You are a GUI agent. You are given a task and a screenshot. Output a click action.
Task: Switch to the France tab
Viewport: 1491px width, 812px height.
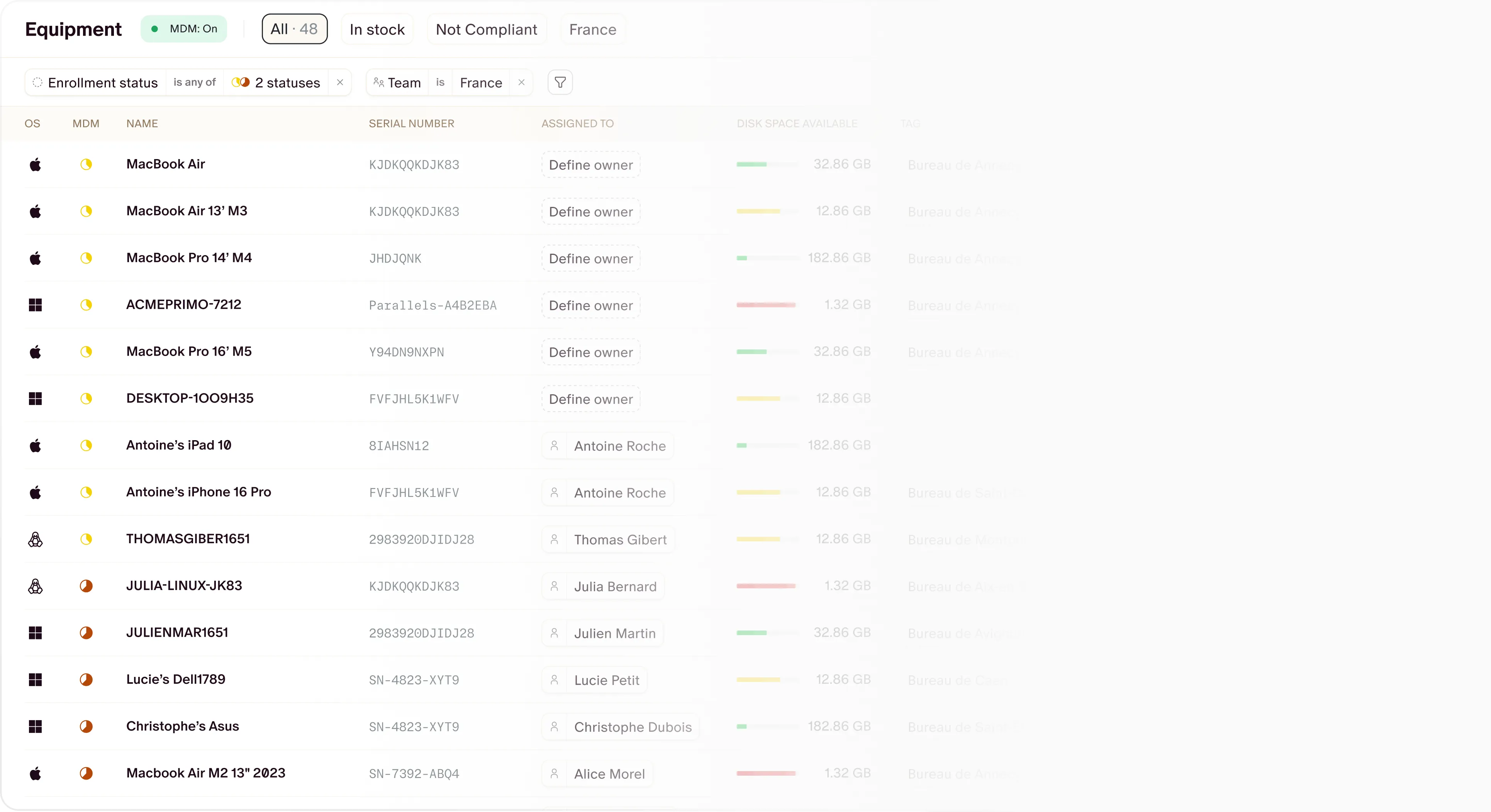pyautogui.click(x=593, y=29)
